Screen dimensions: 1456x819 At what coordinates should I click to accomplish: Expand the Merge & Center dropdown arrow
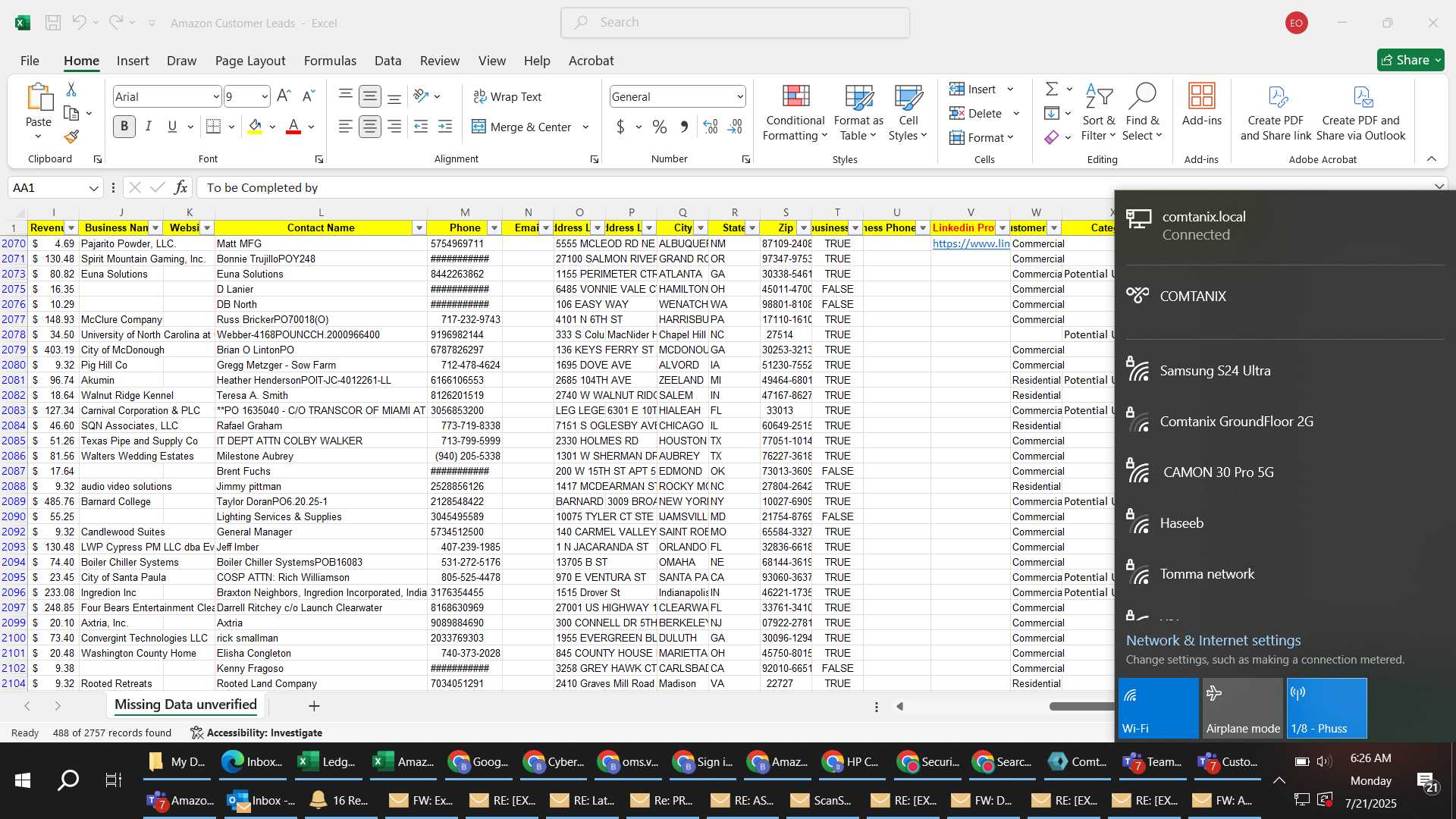point(585,127)
